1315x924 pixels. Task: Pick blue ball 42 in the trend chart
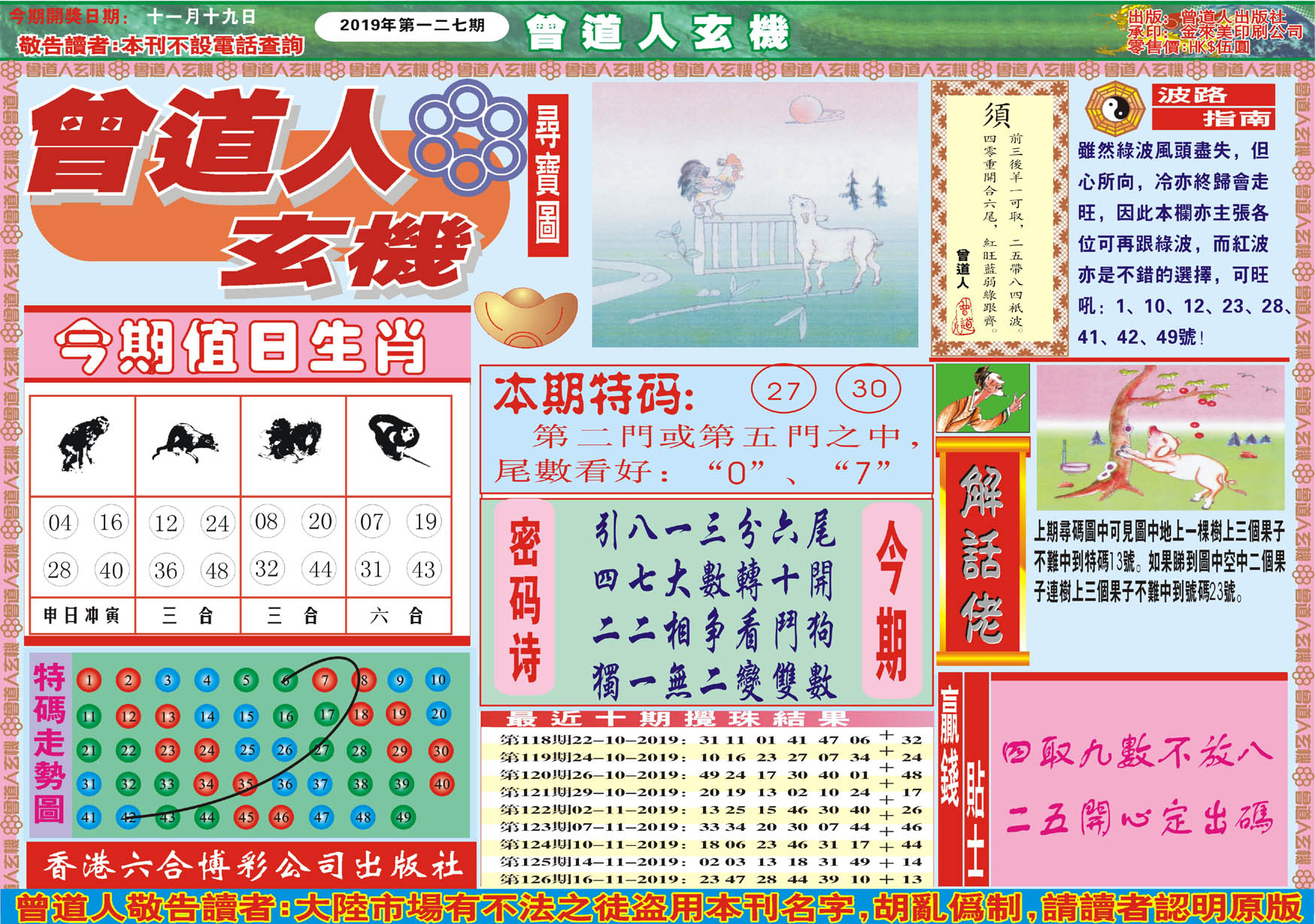pyautogui.click(x=129, y=816)
